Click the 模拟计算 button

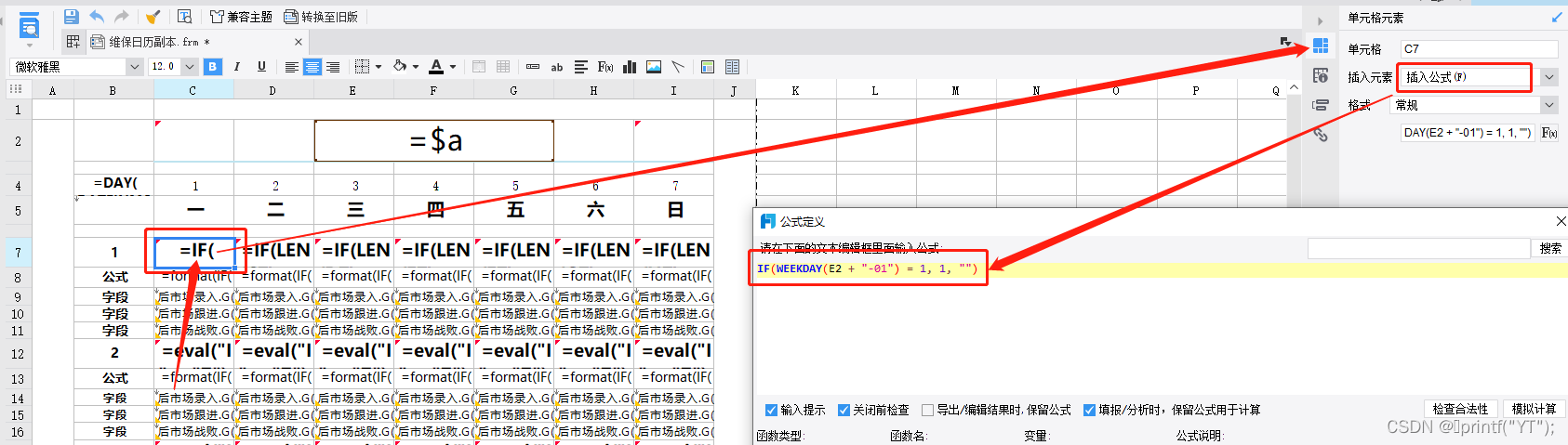(x=1534, y=409)
